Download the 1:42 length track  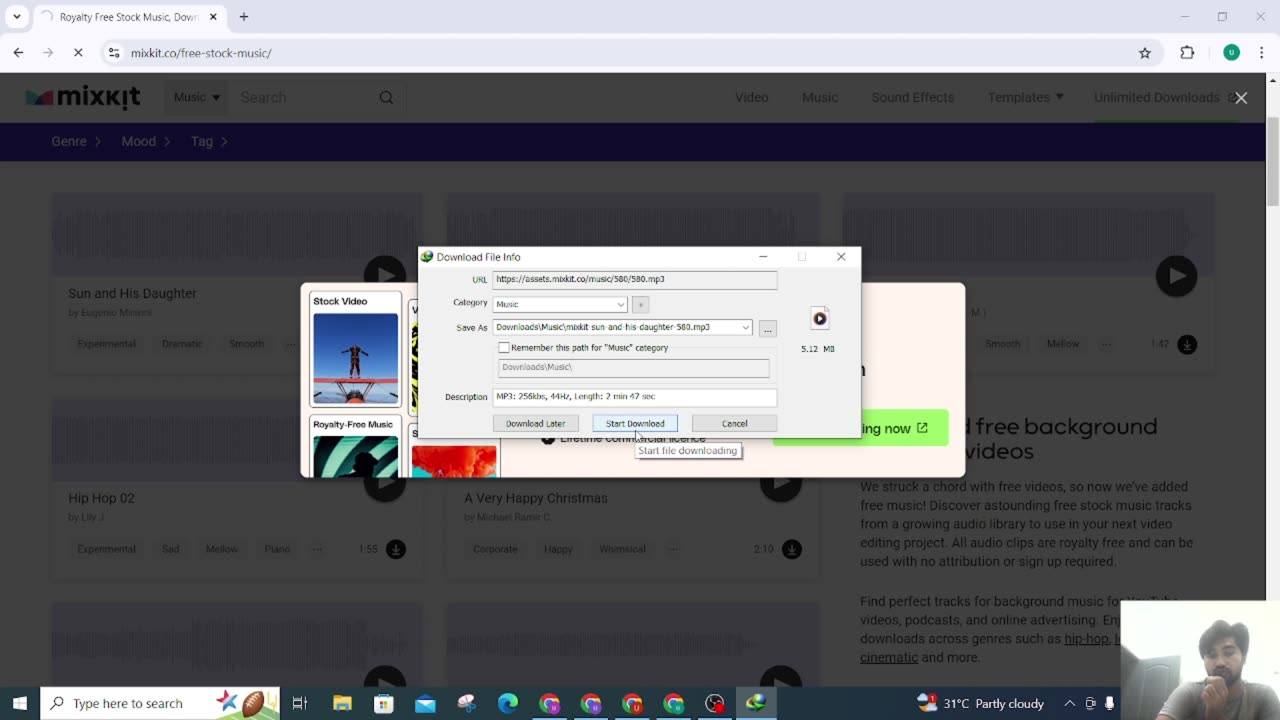[x=1187, y=344]
